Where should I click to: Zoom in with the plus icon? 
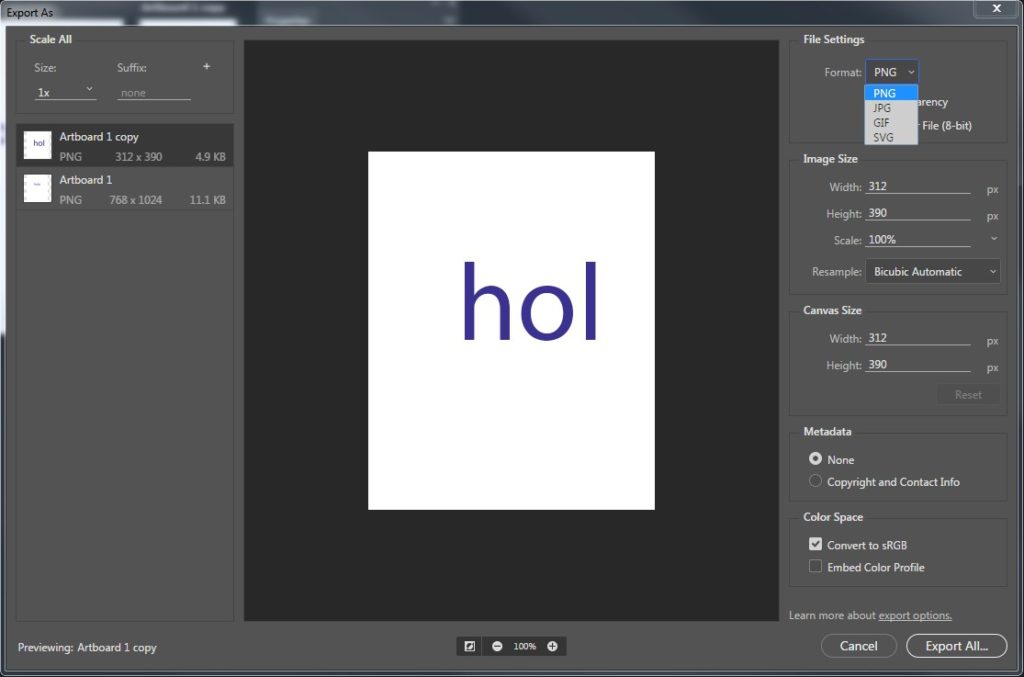point(552,646)
